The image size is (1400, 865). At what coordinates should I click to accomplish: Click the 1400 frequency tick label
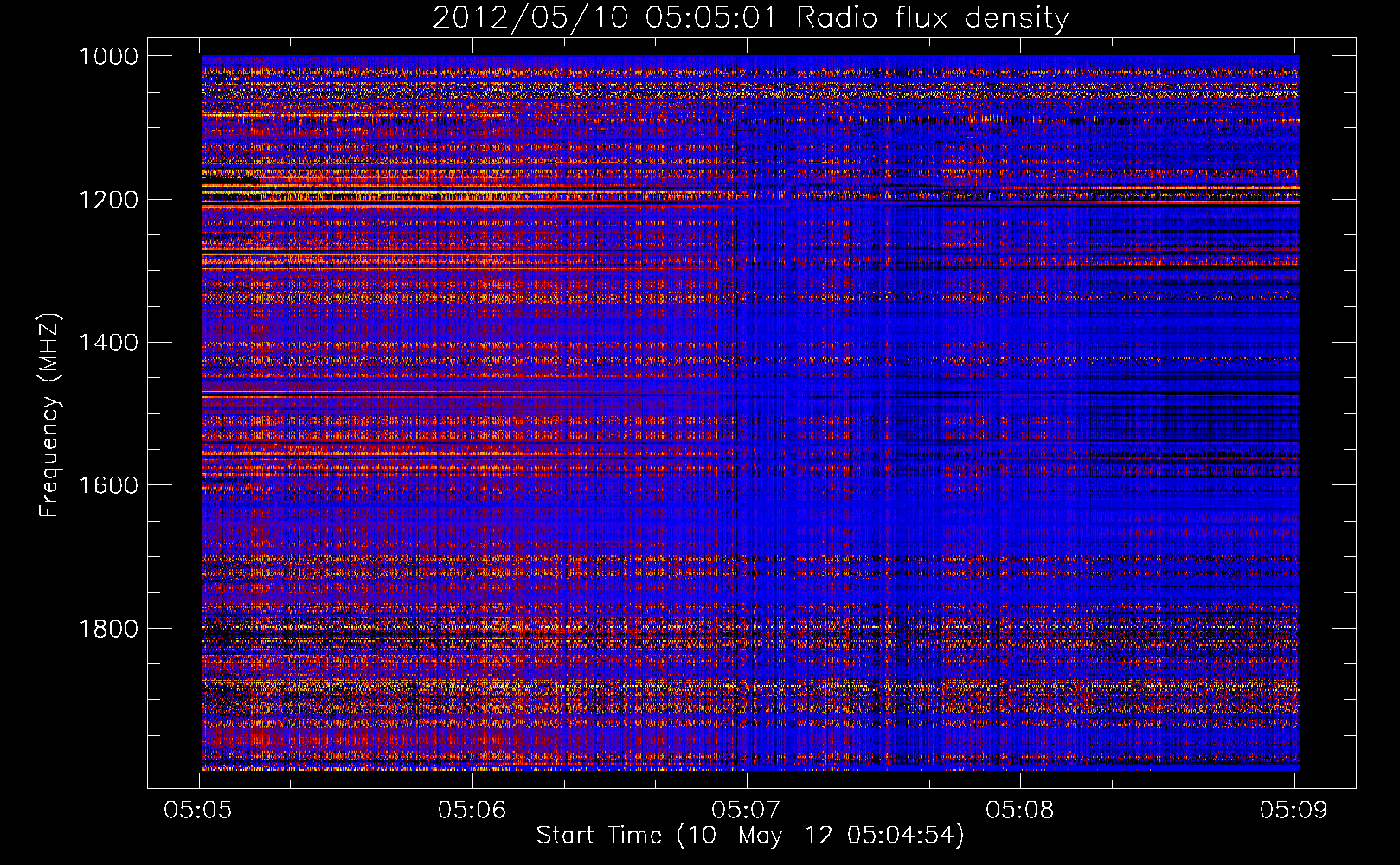(x=108, y=343)
